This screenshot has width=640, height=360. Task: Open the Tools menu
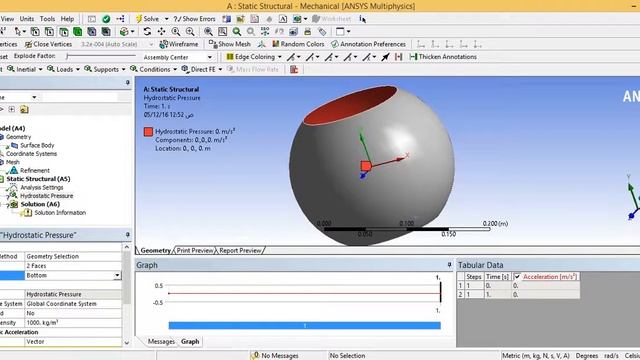(47, 19)
